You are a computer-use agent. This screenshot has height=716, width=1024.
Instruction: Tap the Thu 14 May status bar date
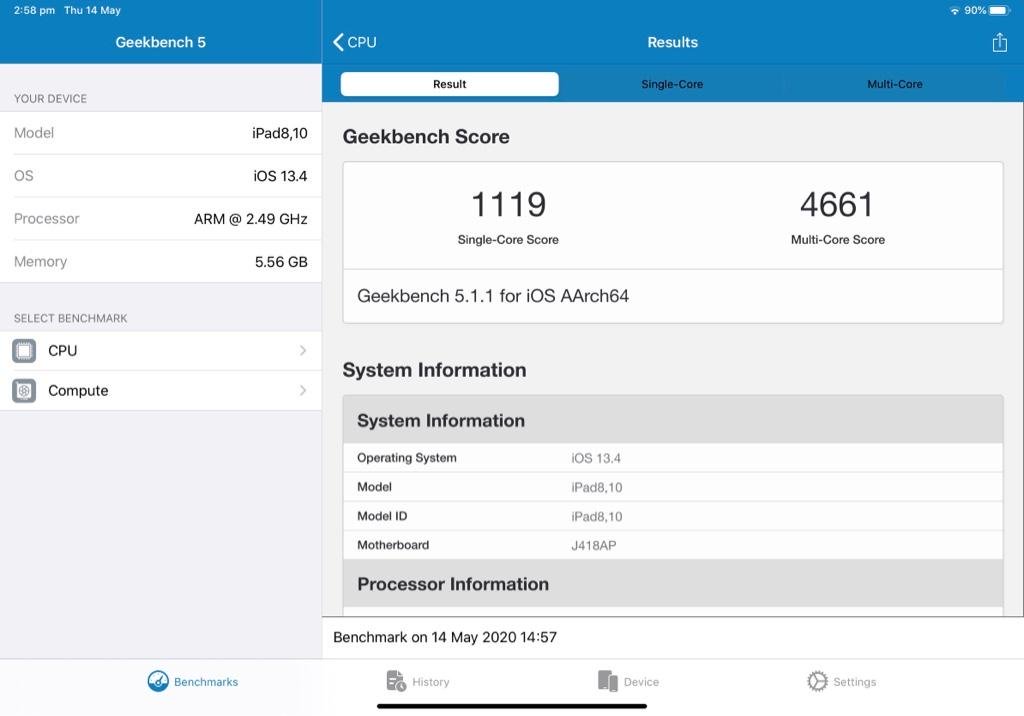click(x=92, y=10)
